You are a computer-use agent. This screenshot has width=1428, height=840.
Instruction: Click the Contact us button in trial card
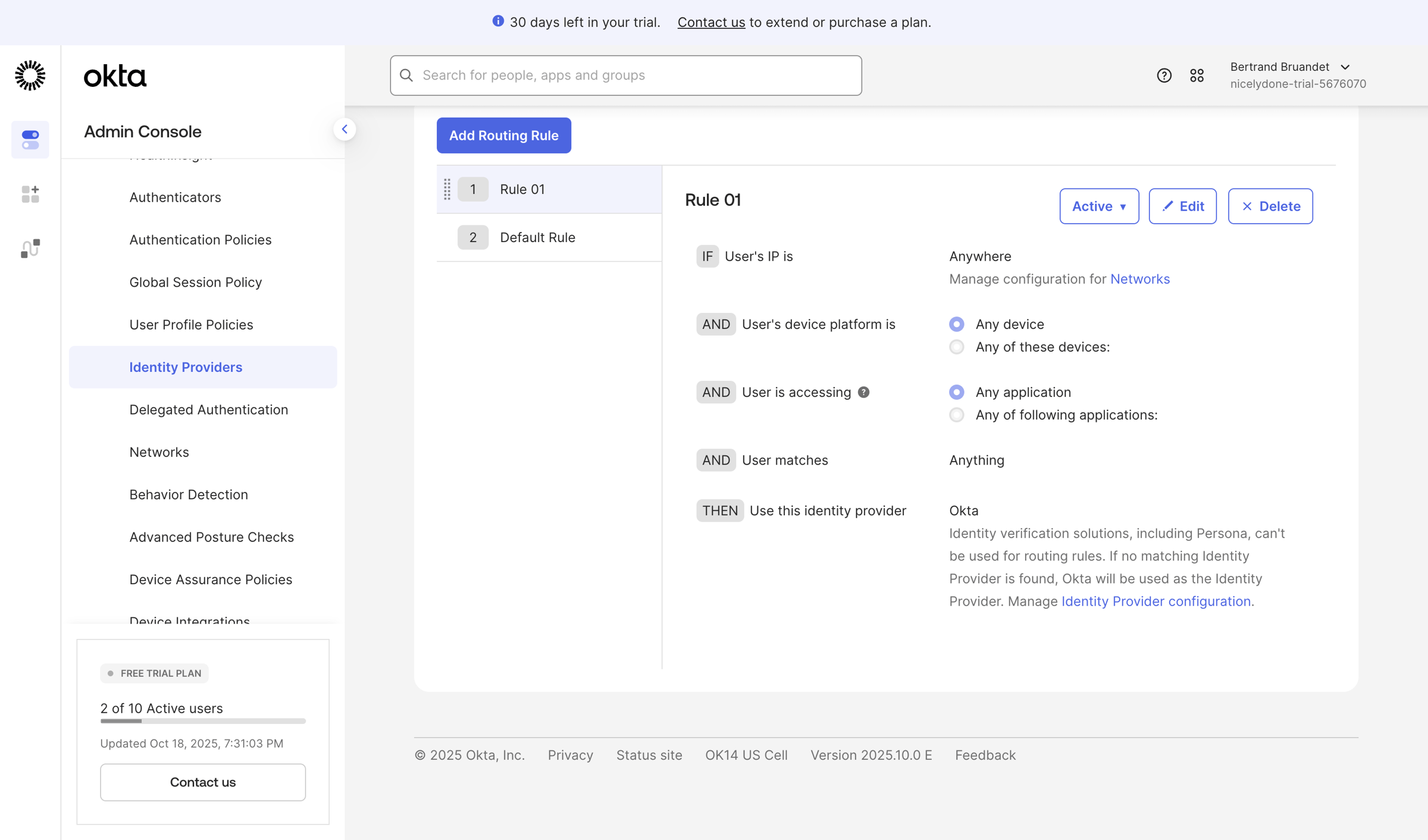click(203, 782)
